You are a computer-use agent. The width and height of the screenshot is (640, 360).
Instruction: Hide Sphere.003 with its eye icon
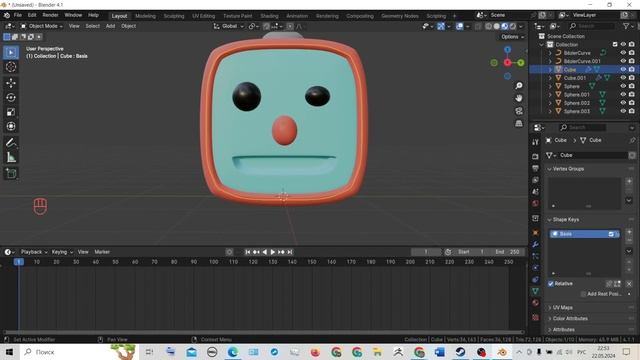[623, 111]
